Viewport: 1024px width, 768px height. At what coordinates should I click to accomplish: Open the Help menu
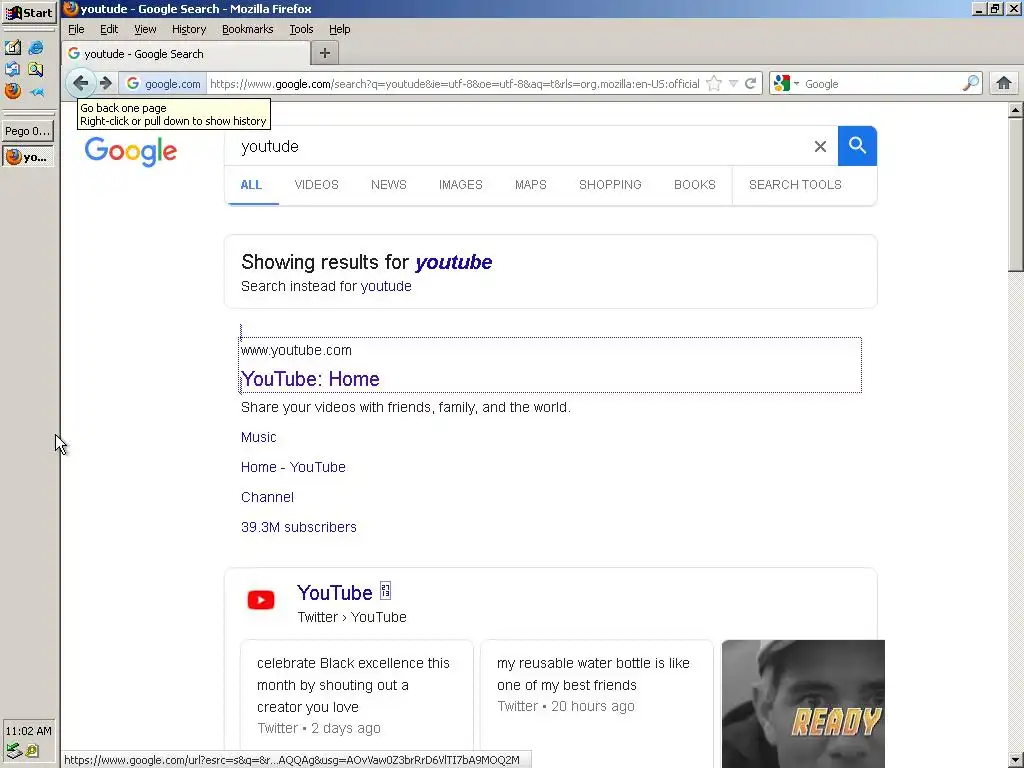340,29
